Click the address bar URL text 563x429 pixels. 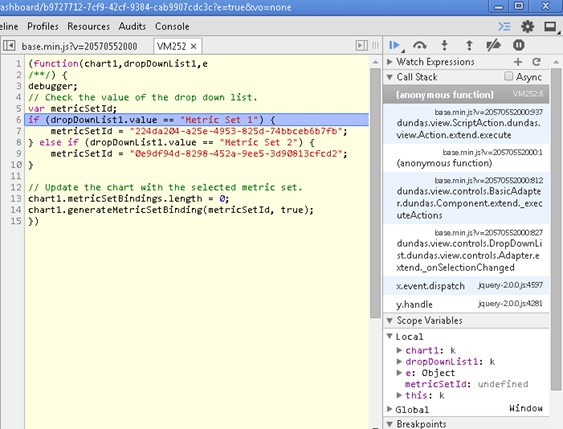pos(145,7)
